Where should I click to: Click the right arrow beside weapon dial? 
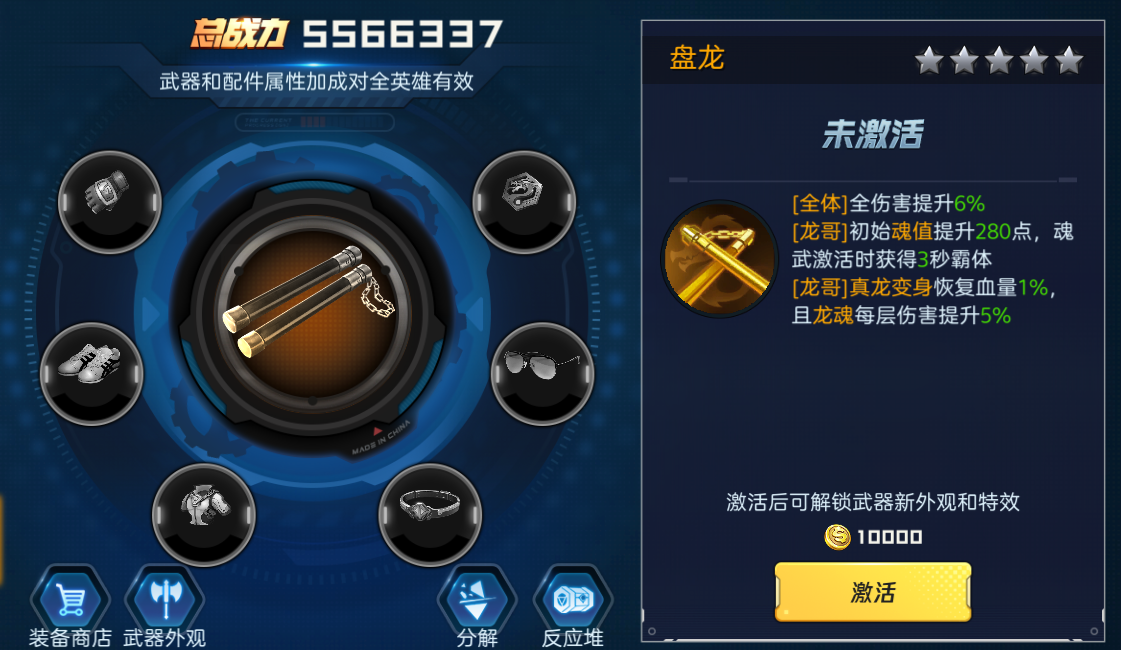coord(474,314)
